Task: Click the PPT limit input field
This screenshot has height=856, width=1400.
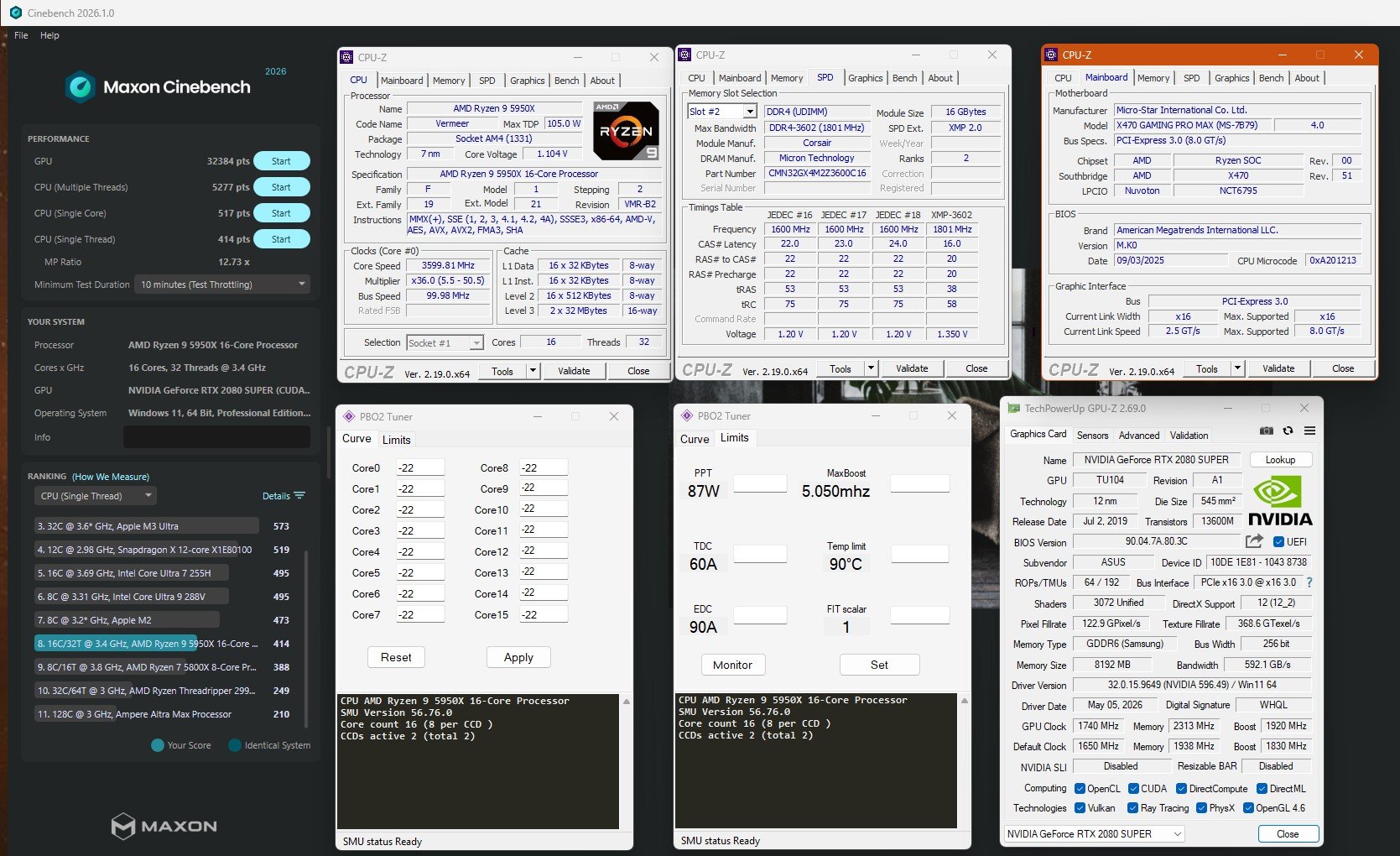Action: 760,483
